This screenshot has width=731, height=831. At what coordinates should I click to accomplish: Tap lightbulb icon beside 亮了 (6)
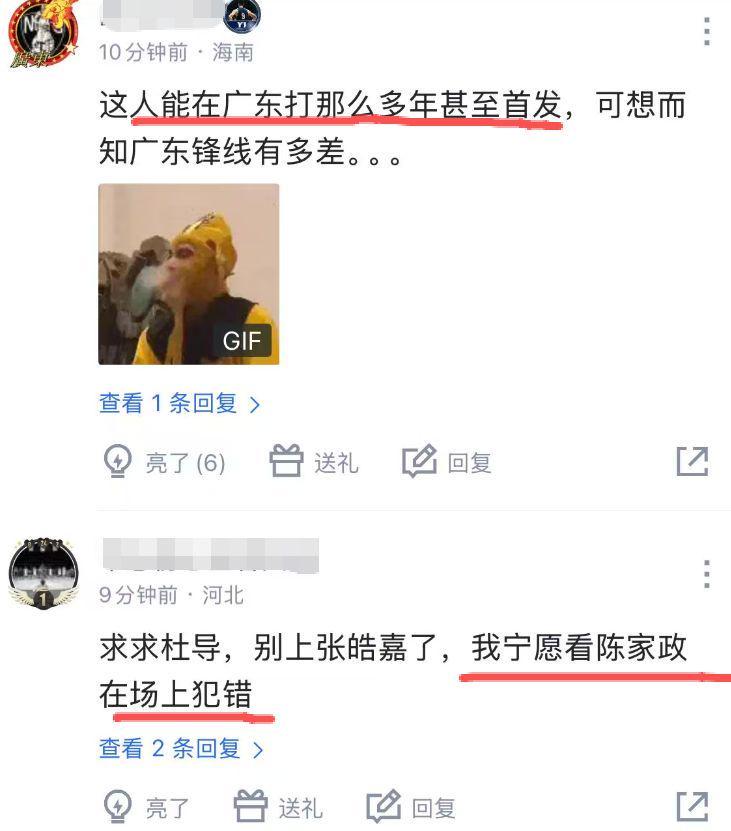pos(117,461)
